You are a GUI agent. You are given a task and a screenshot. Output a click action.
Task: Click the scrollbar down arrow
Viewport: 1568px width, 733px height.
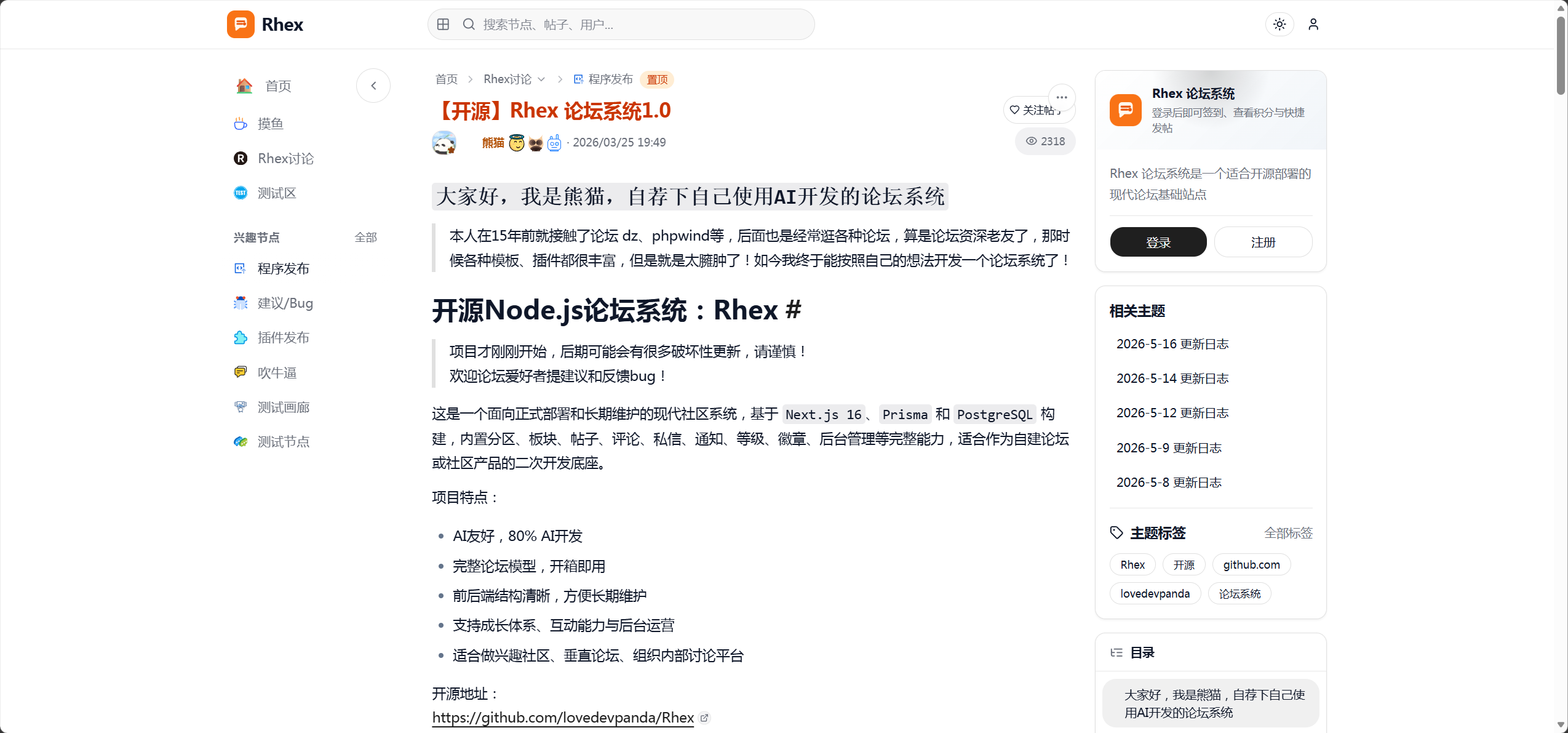(x=1561, y=726)
